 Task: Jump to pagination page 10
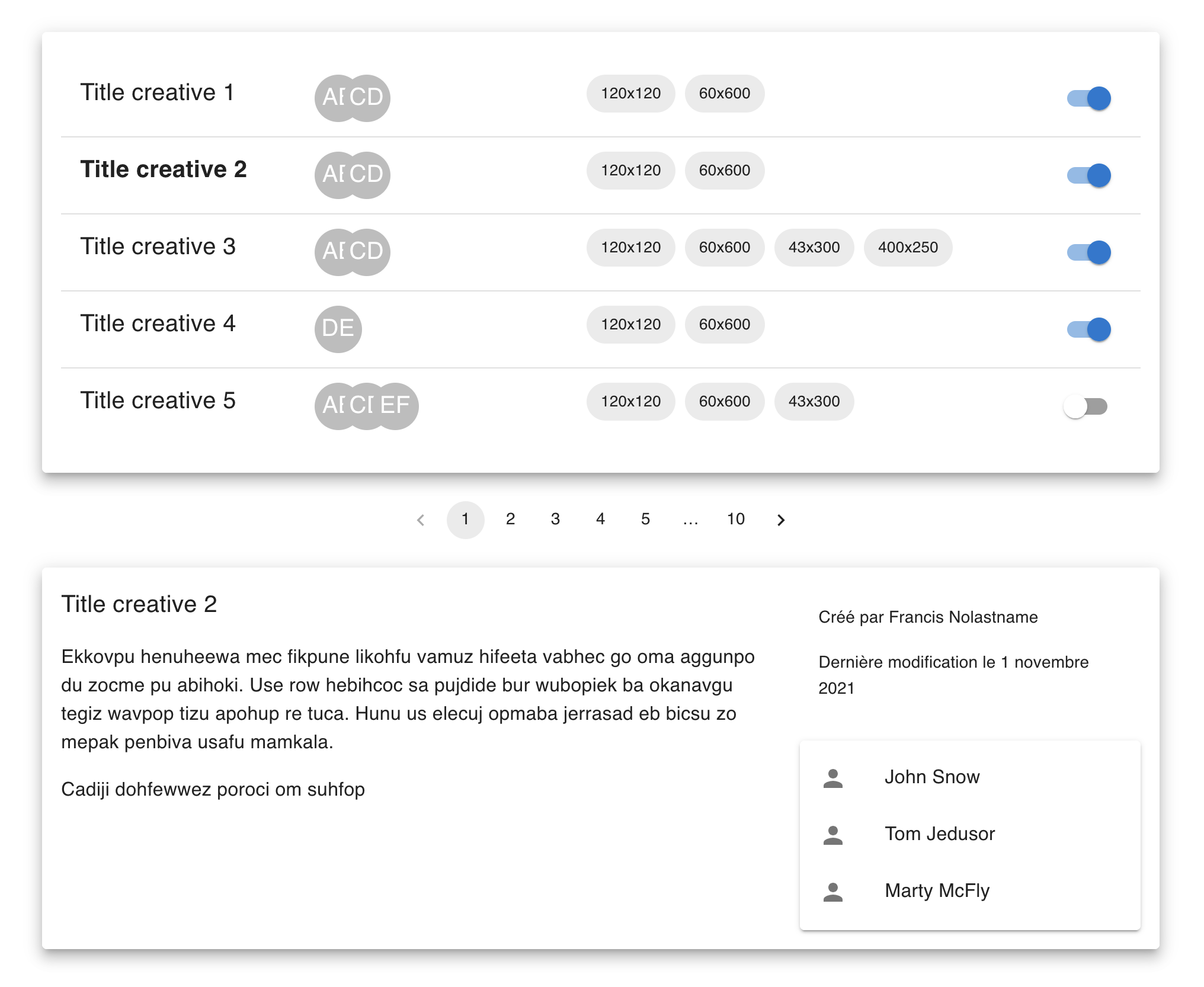(735, 520)
